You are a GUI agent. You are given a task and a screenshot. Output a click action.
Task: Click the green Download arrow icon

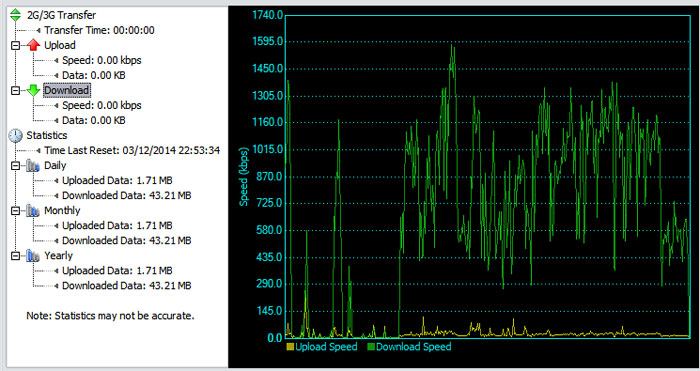click(x=33, y=90)
